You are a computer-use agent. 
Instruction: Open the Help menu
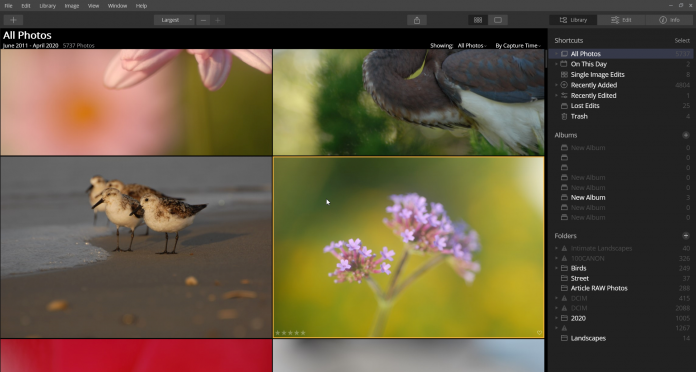click(141, 6)
